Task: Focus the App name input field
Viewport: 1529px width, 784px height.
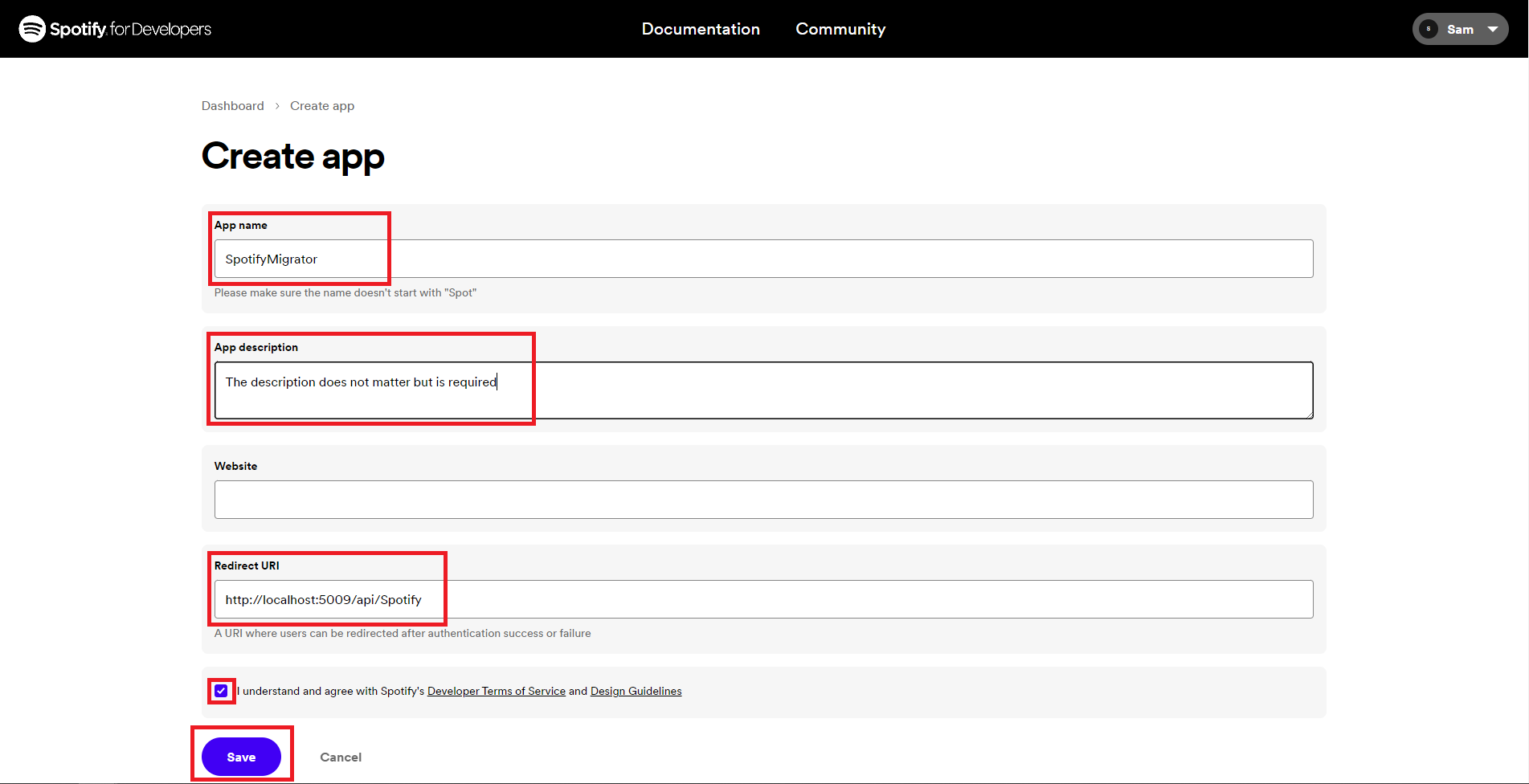Action: [x=763, y=259]
